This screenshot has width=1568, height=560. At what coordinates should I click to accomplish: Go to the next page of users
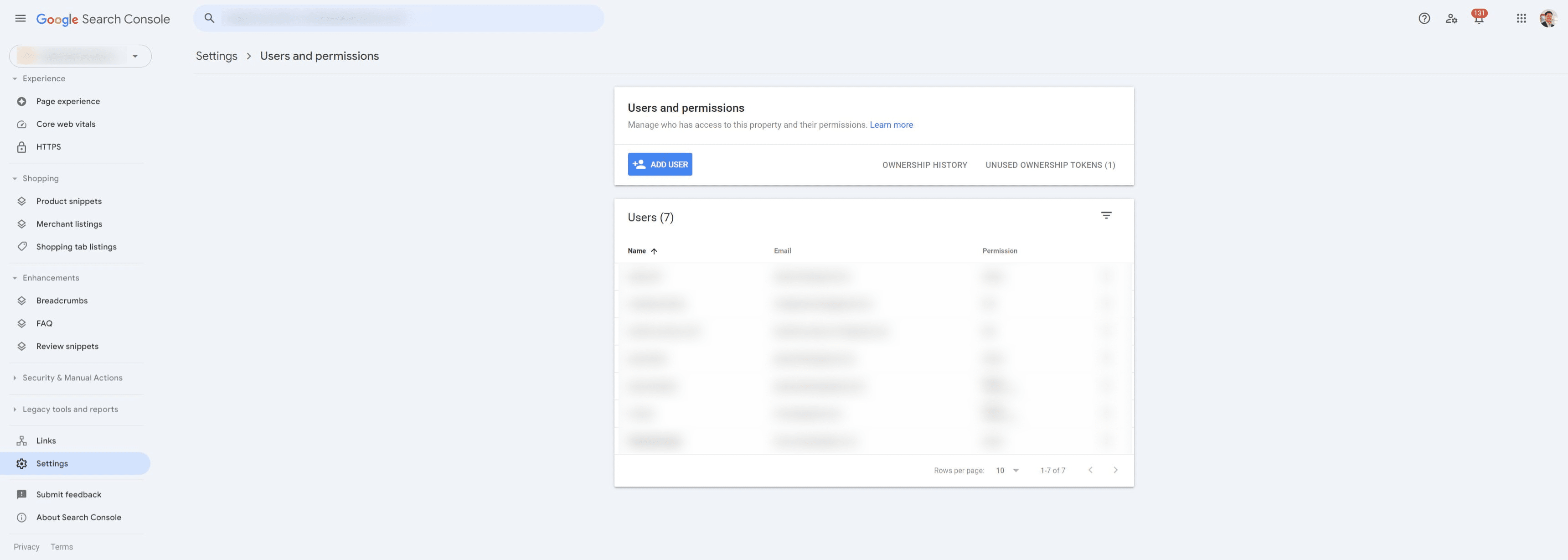coord(1116,470)
